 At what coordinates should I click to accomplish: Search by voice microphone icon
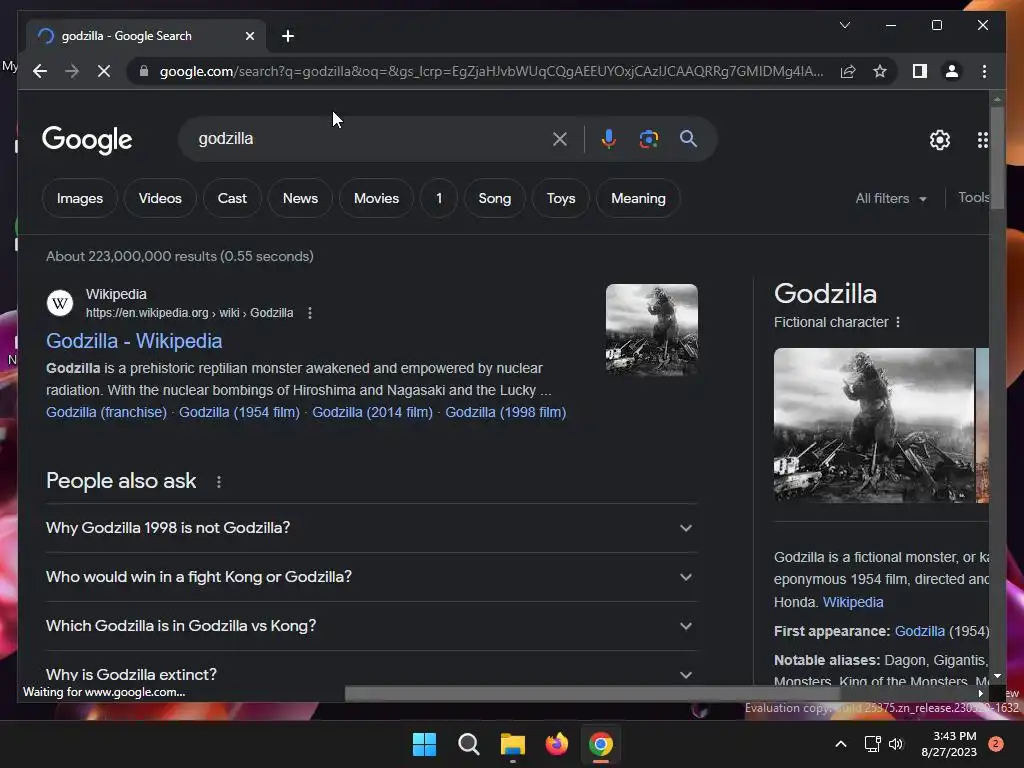click(608, 139)
